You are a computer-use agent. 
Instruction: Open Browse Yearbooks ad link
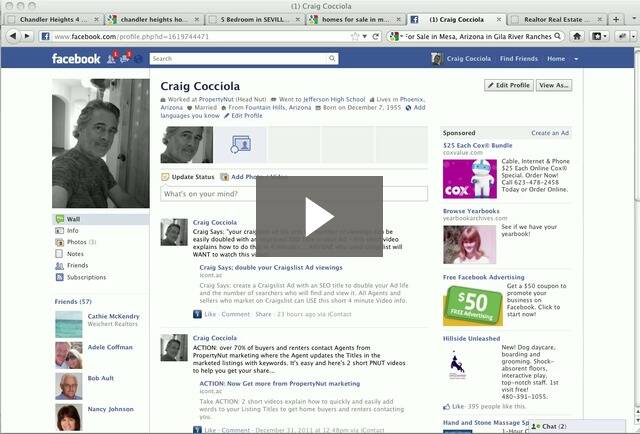471,211
